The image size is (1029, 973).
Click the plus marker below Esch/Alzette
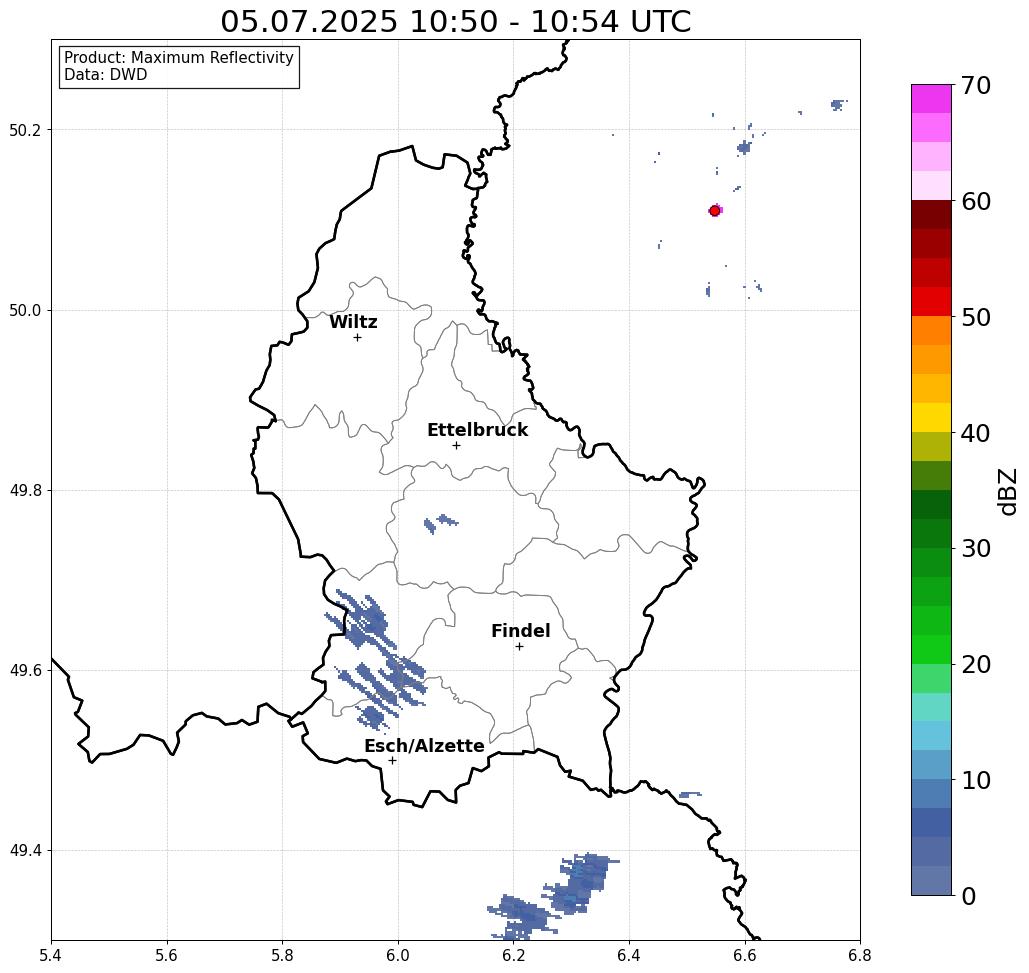point(392,761)
